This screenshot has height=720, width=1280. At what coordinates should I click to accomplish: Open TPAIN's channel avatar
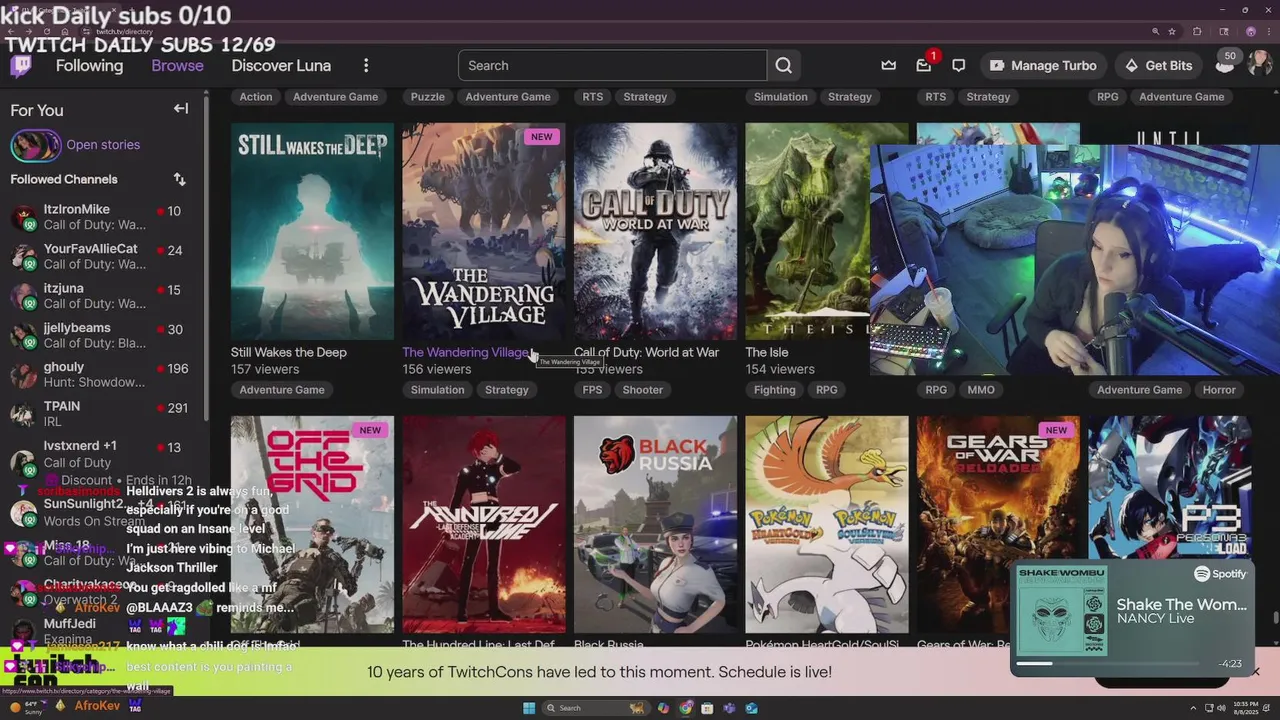(24, 414)
